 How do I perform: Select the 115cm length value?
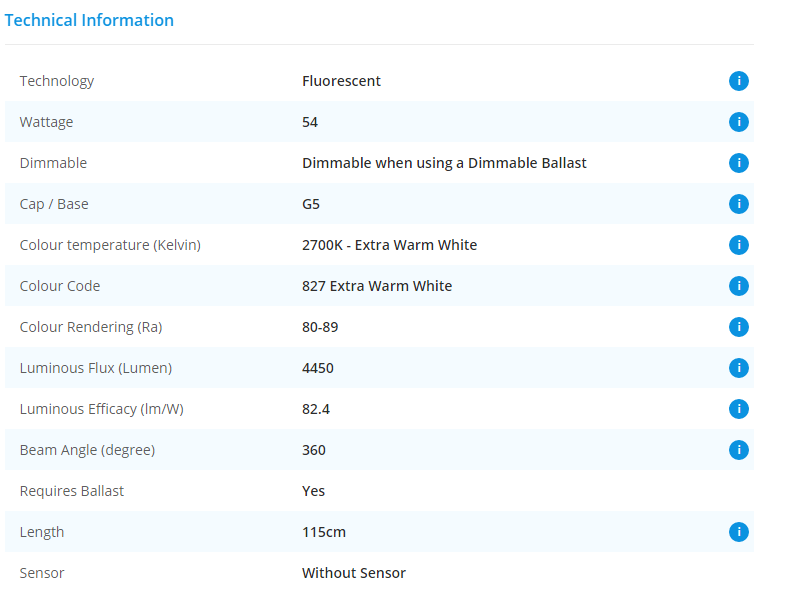click(324, 532)
